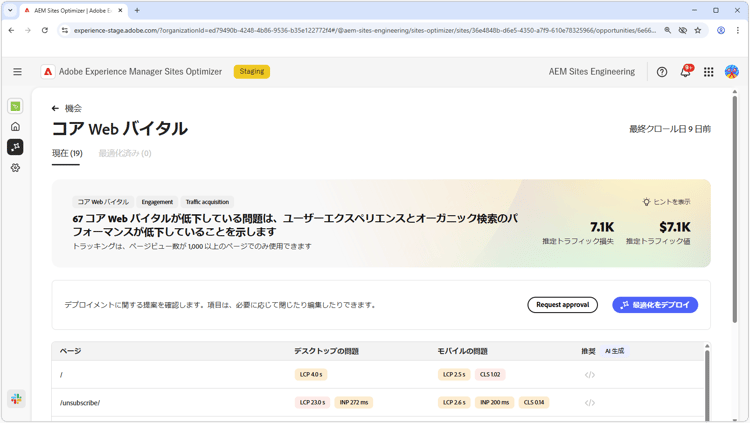Switch to the 最適化済み (0) tab
Image resolution: width=750 pixels, height=423 pixels.
click(x=125, y=154)
